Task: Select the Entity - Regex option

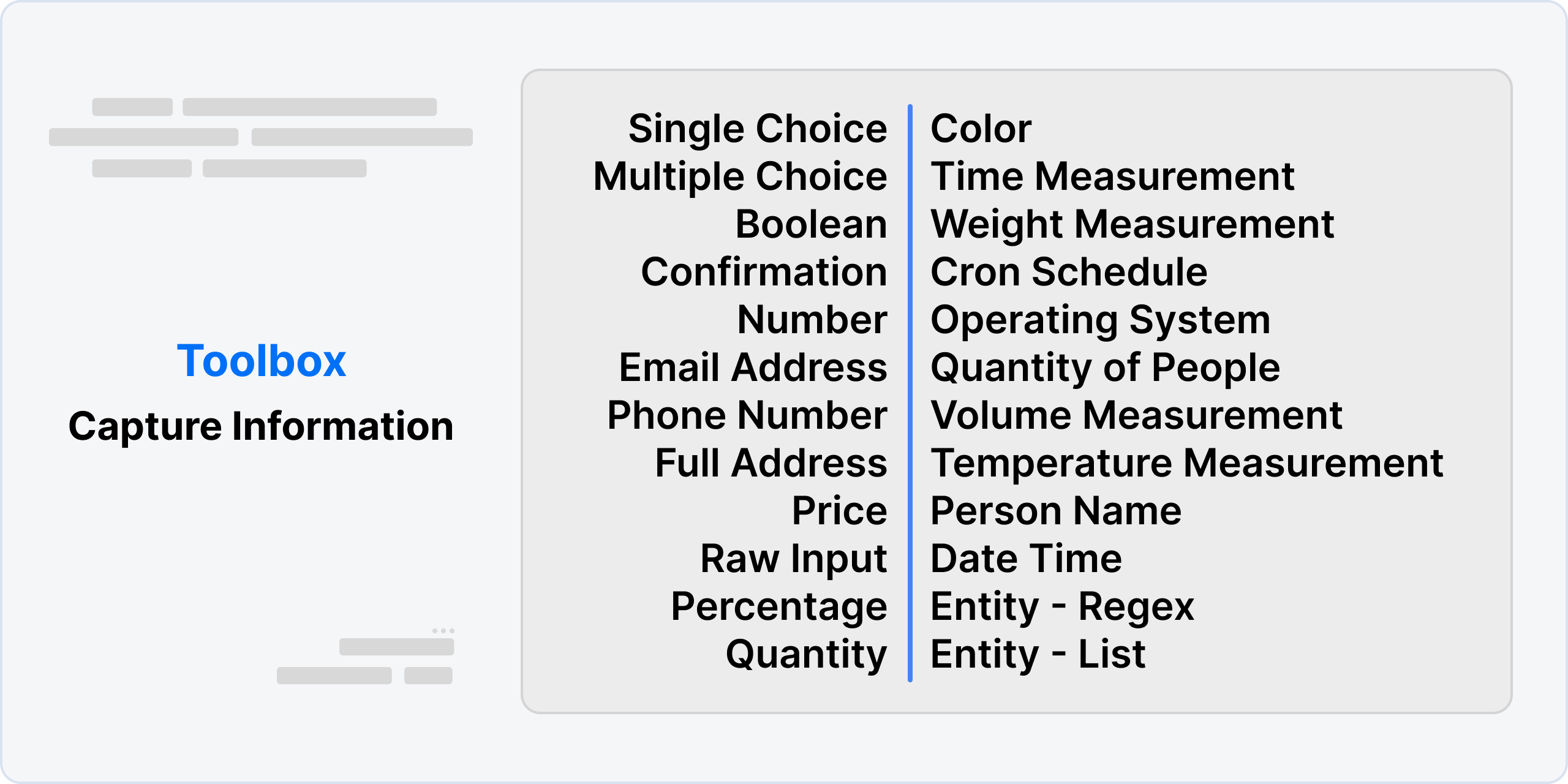Action: pyautogui.click(x=1062, y=608)
